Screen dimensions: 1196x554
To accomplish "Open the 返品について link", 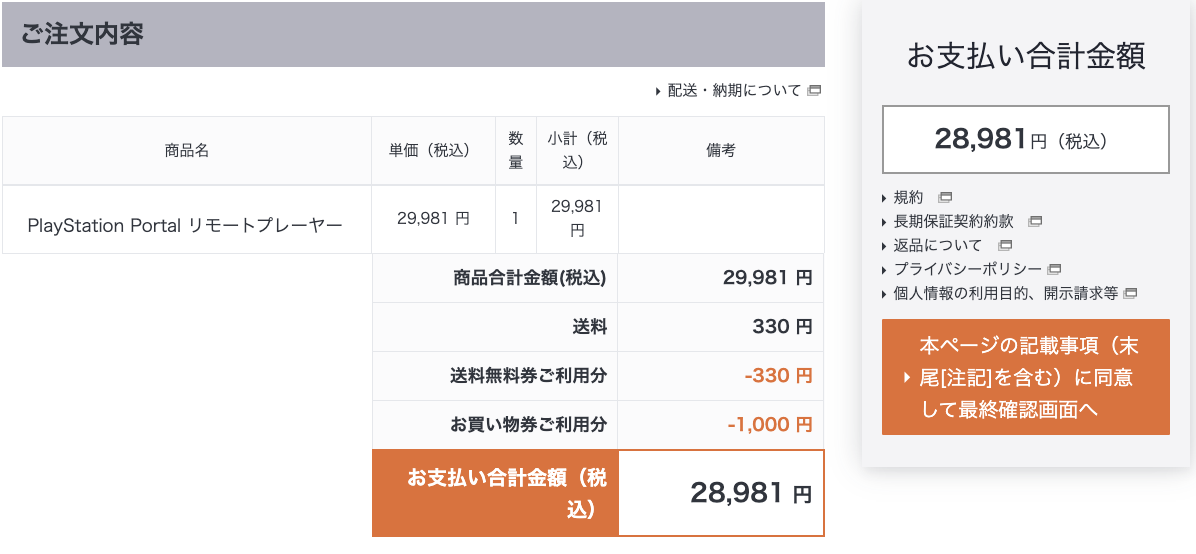I will point(938,246).
